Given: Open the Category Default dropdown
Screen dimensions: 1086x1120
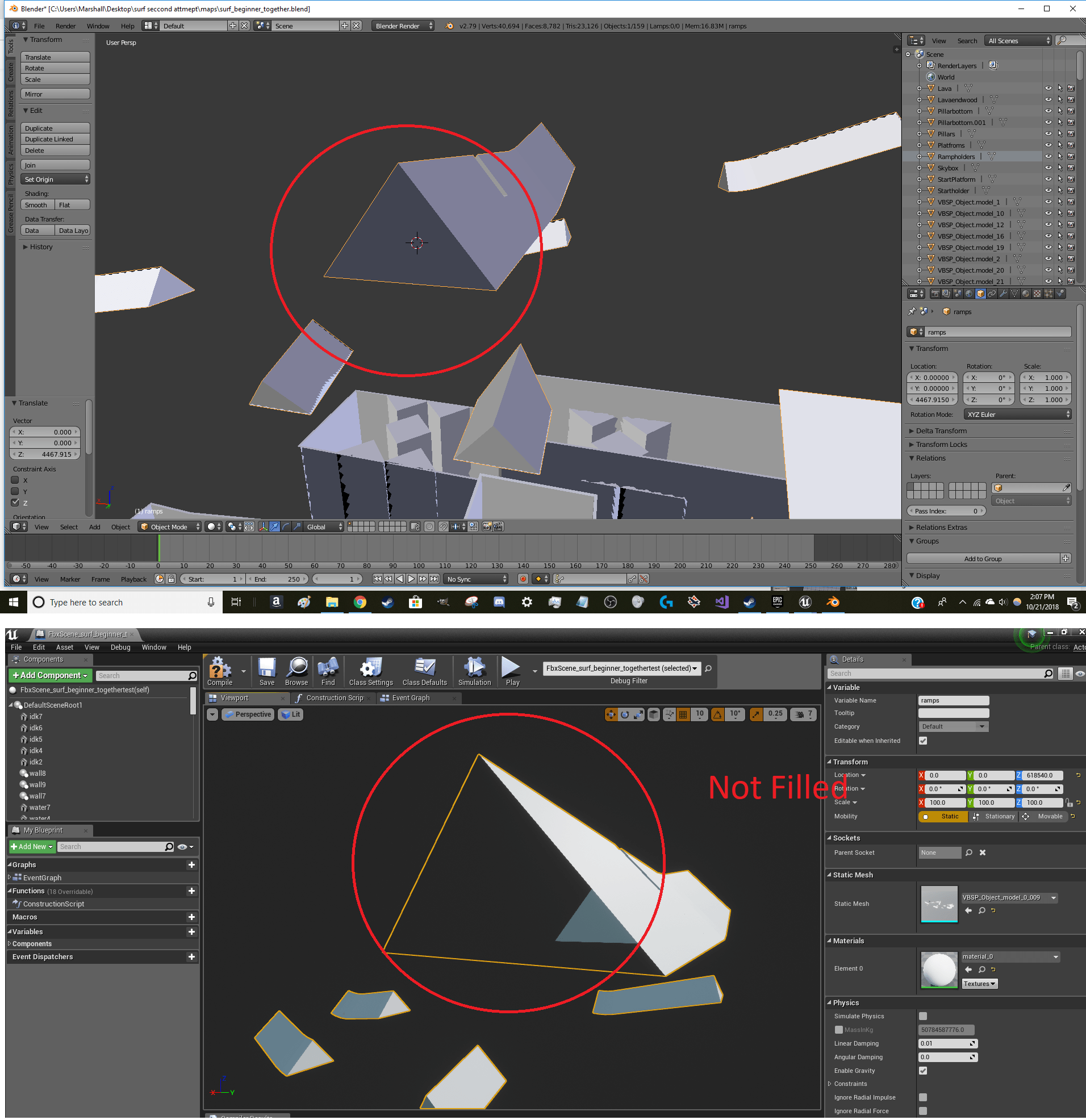Looking at the screenshot, I should click(x=953, y=727).
